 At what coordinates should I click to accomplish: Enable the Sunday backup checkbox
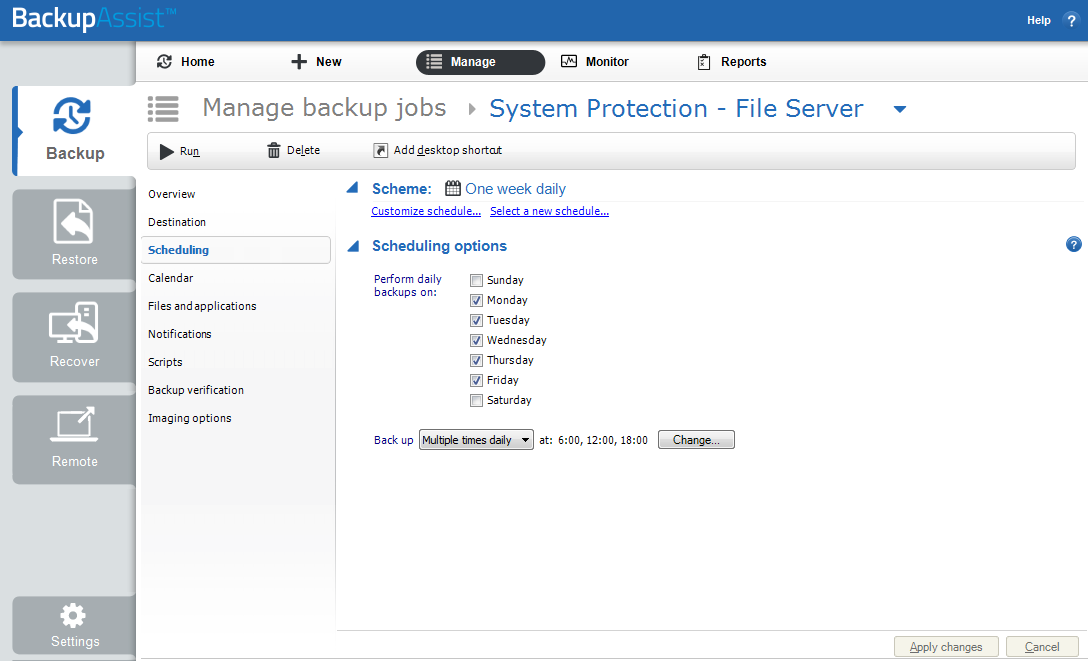(477, 280)
